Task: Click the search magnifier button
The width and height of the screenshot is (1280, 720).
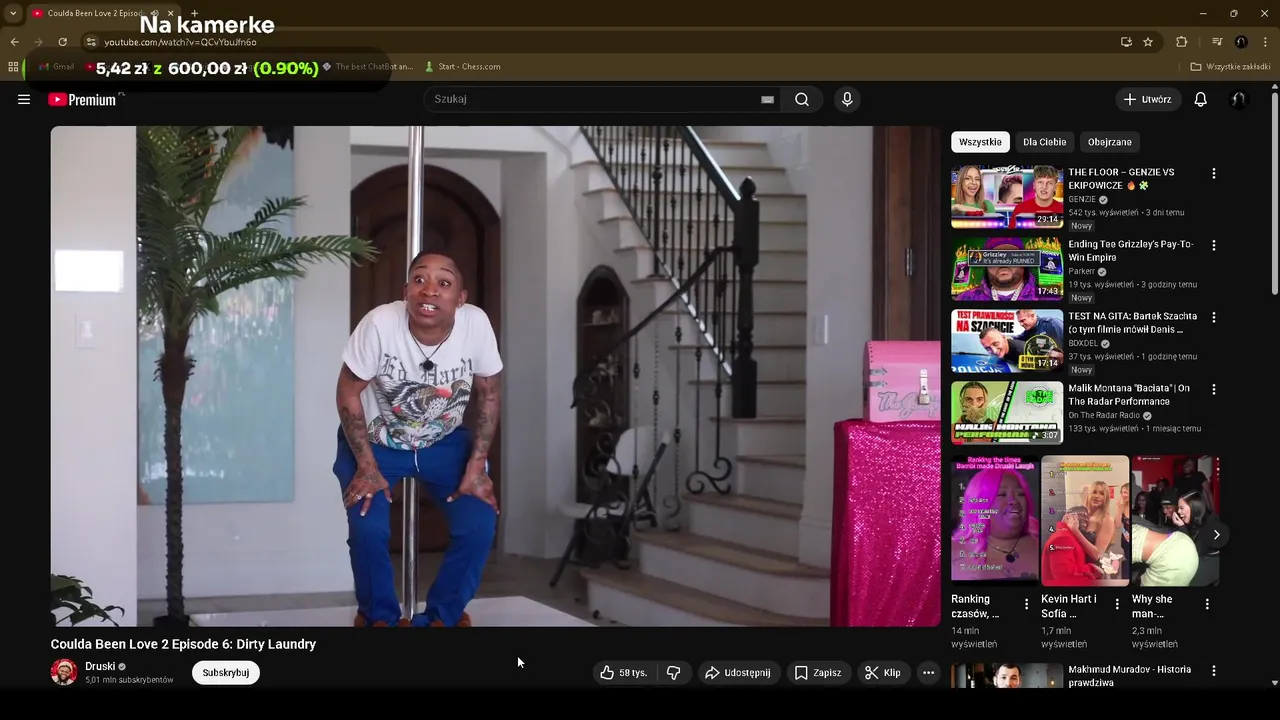Action: tap(802, 99)
